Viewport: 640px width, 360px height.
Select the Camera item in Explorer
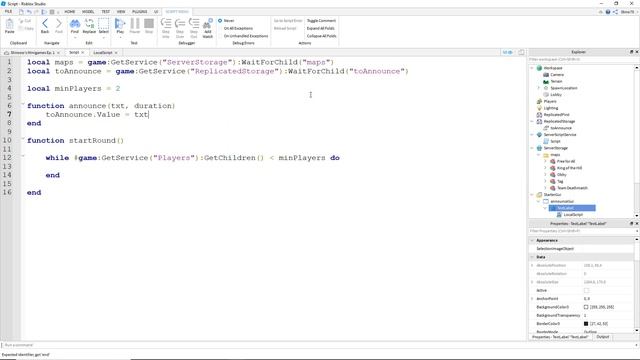(553, 75)
